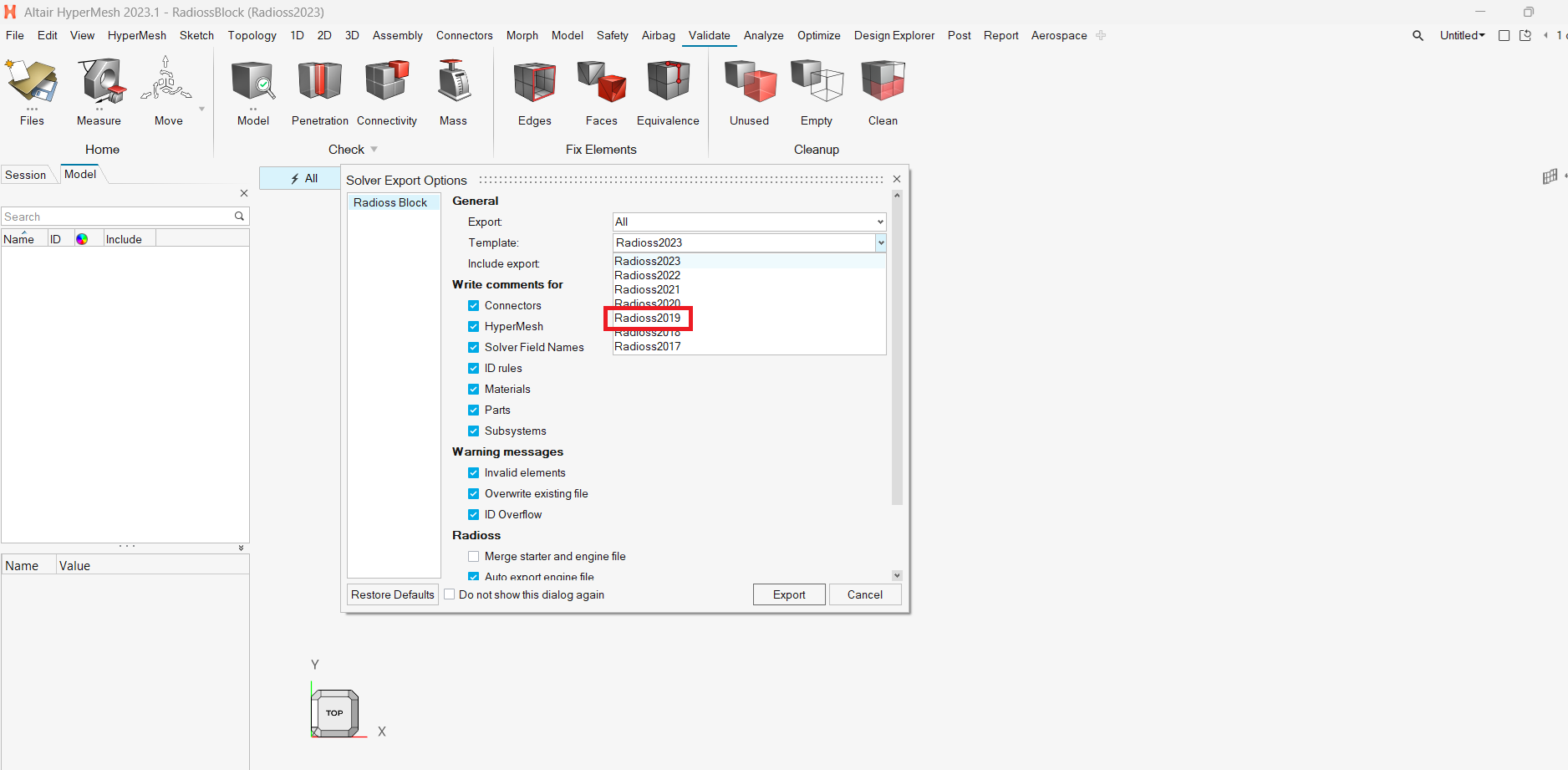Uncheck the Connectors comments checkbox
This screenshot has width=1568, height=770.
(474, 306)
